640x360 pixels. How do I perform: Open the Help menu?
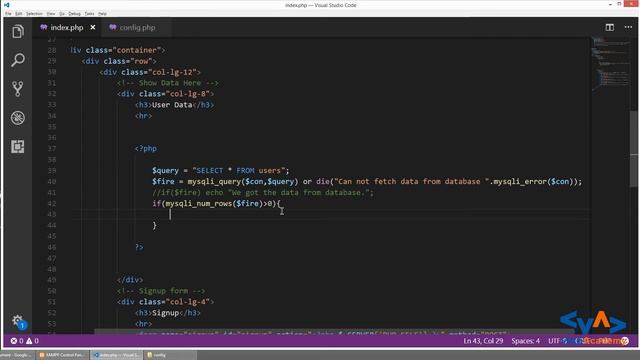point(102,13)
